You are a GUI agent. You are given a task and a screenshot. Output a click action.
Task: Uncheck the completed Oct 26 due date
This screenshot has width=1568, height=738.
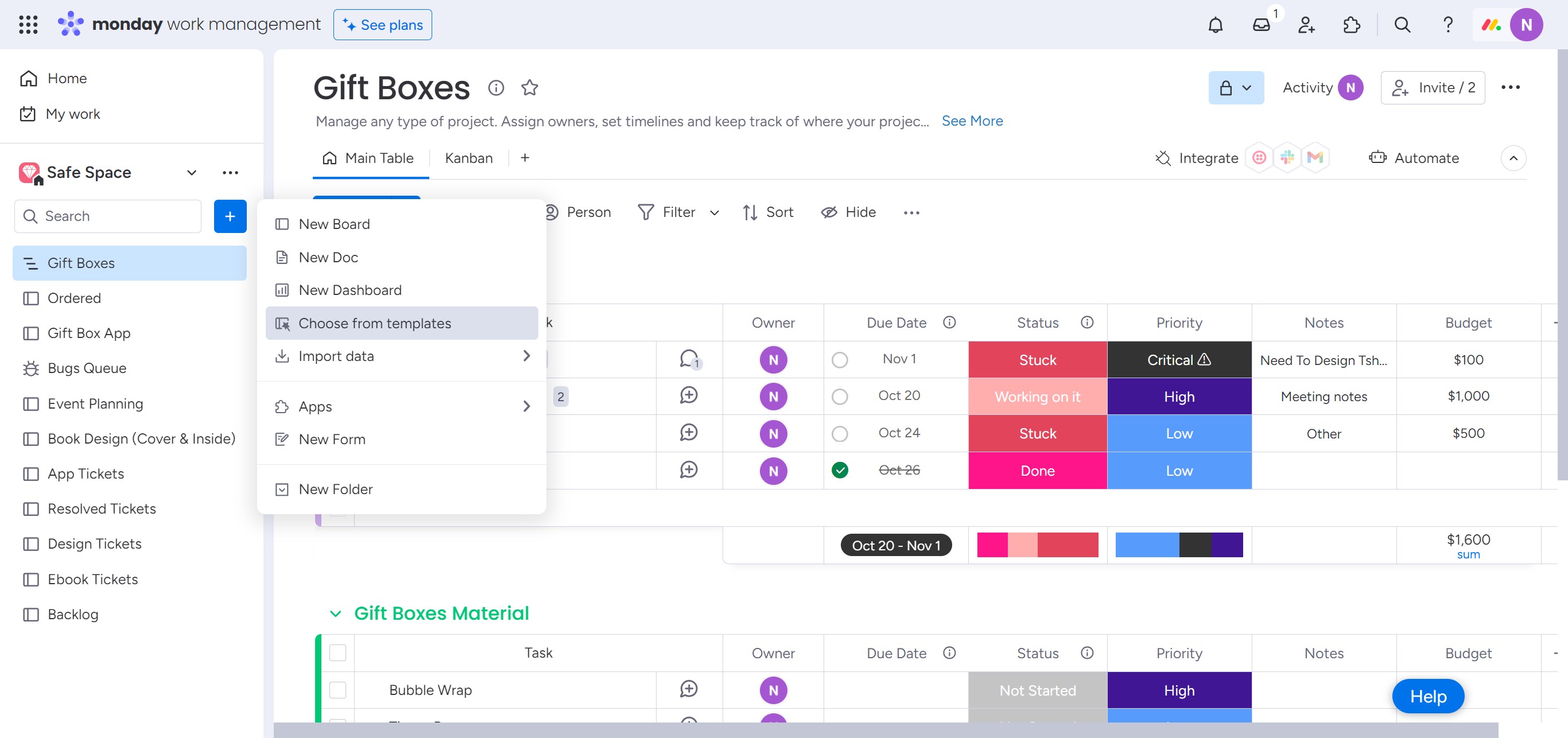click(x=840, y=471)
